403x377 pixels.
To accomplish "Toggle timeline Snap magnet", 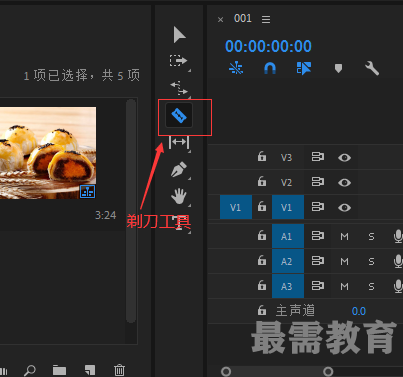I will pyautogui.click(x=270, y=68).
